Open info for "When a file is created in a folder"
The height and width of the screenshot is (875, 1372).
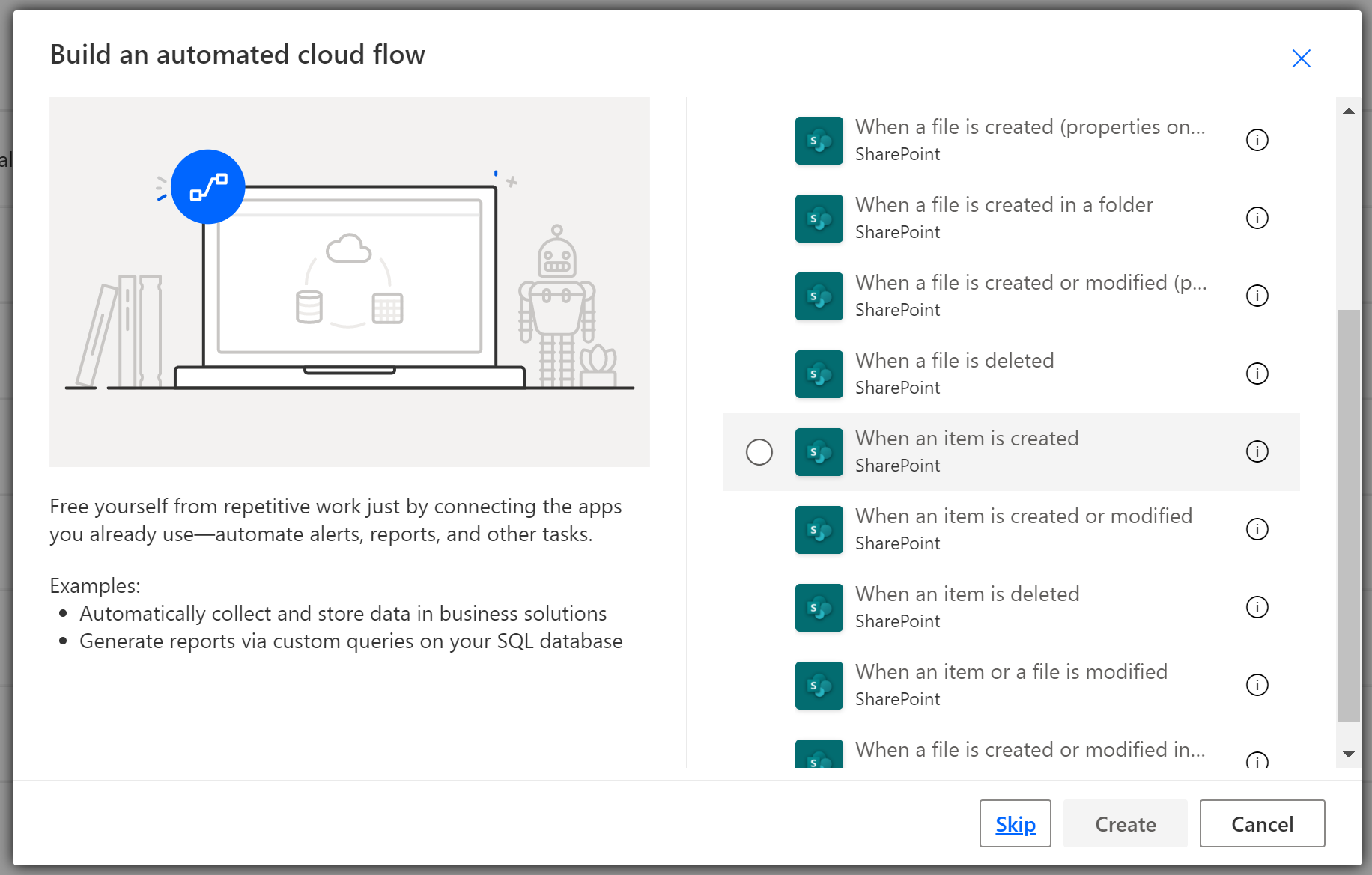coord(1257,218)
